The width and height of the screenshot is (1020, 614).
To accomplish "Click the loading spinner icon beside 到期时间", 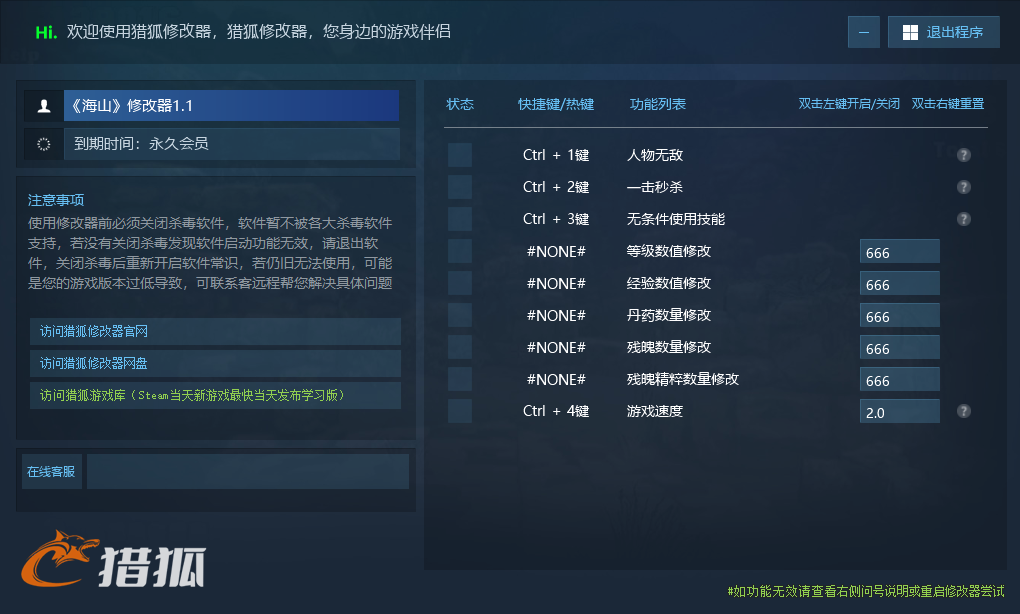I will click(44, 144).
